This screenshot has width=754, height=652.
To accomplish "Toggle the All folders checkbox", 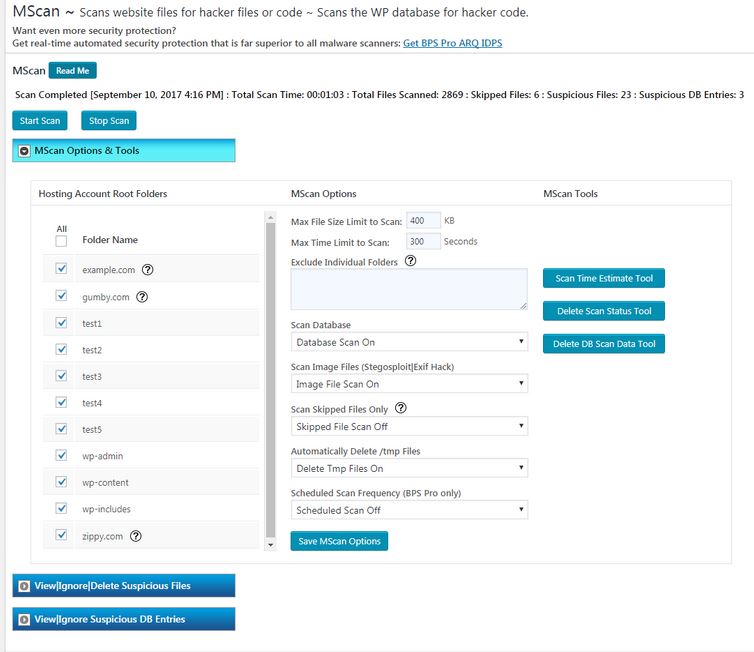I will [61, 241].
